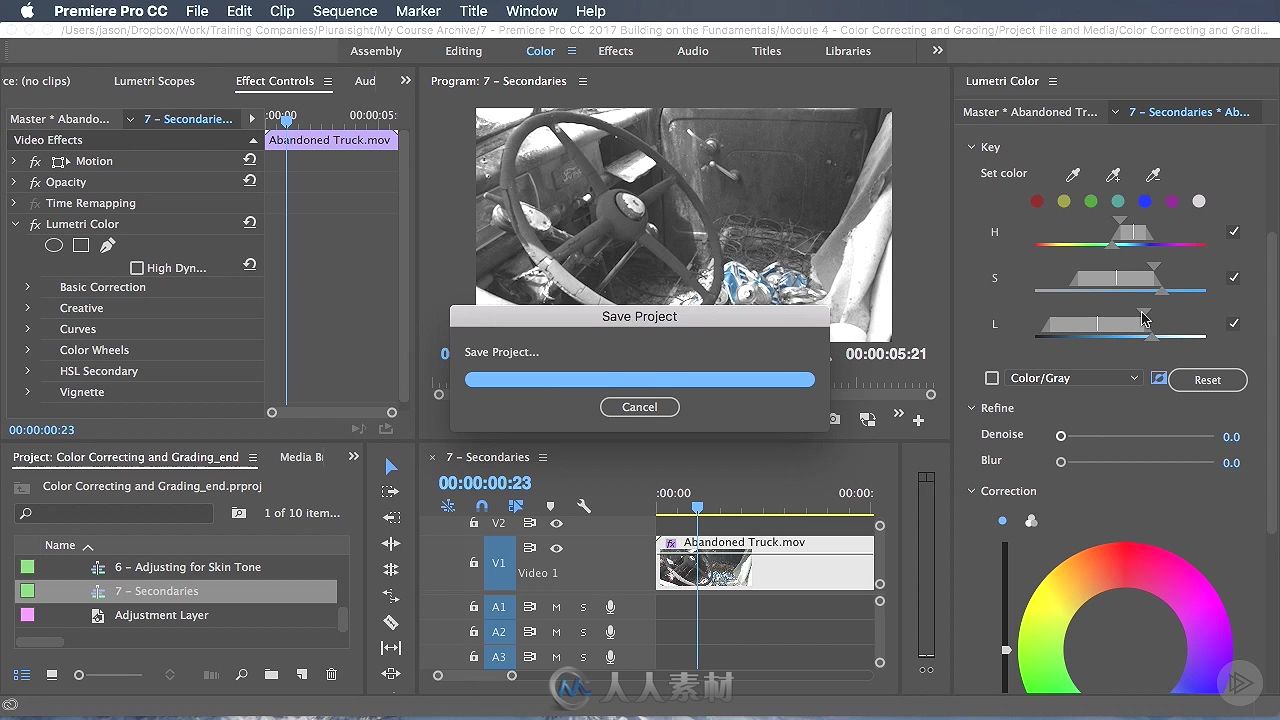Open the Marker menu
The height and width of the screenshot is (720, 1280).
pos(418,11)
